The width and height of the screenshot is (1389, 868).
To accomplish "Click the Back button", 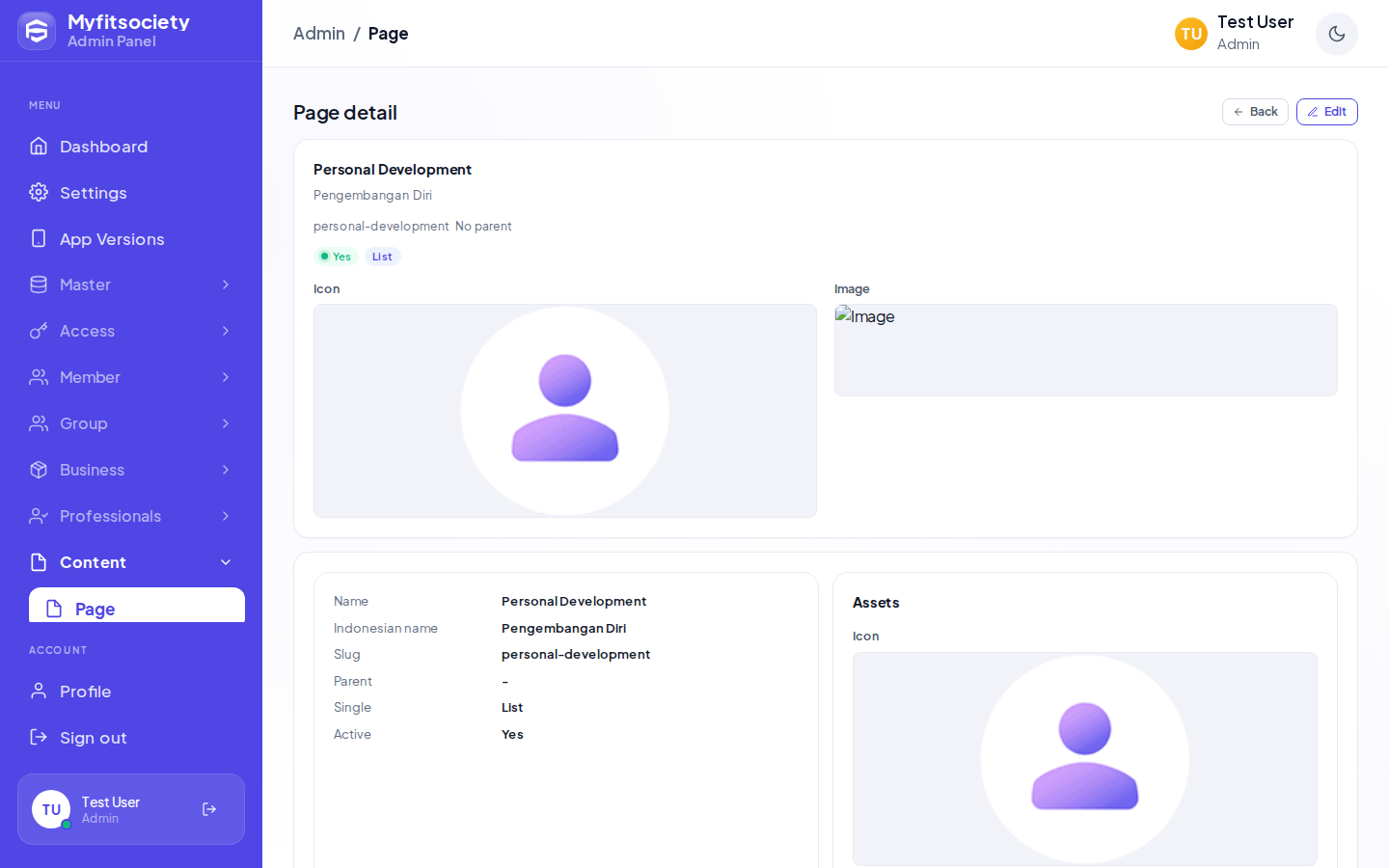I will click(x=1255, y=112).
